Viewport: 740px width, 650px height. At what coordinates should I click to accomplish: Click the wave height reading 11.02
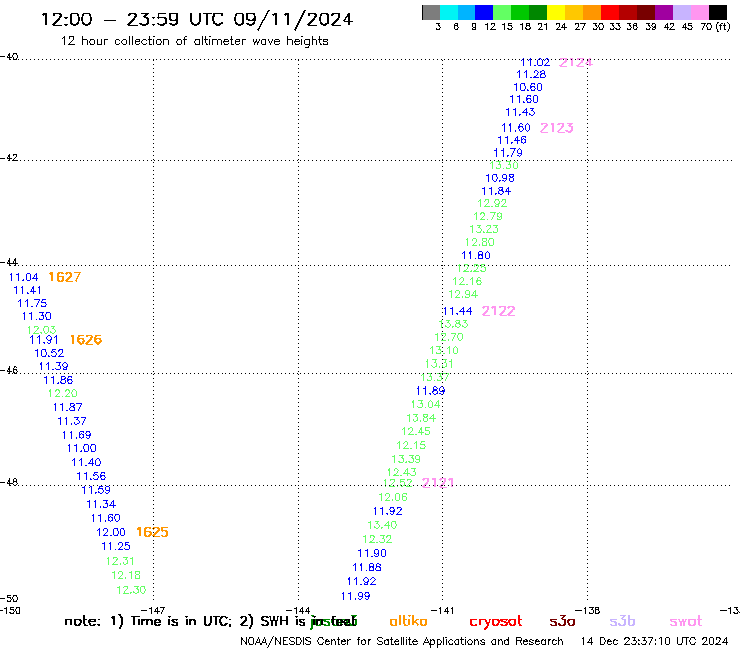pyautogui.click(x=535, y=62)
